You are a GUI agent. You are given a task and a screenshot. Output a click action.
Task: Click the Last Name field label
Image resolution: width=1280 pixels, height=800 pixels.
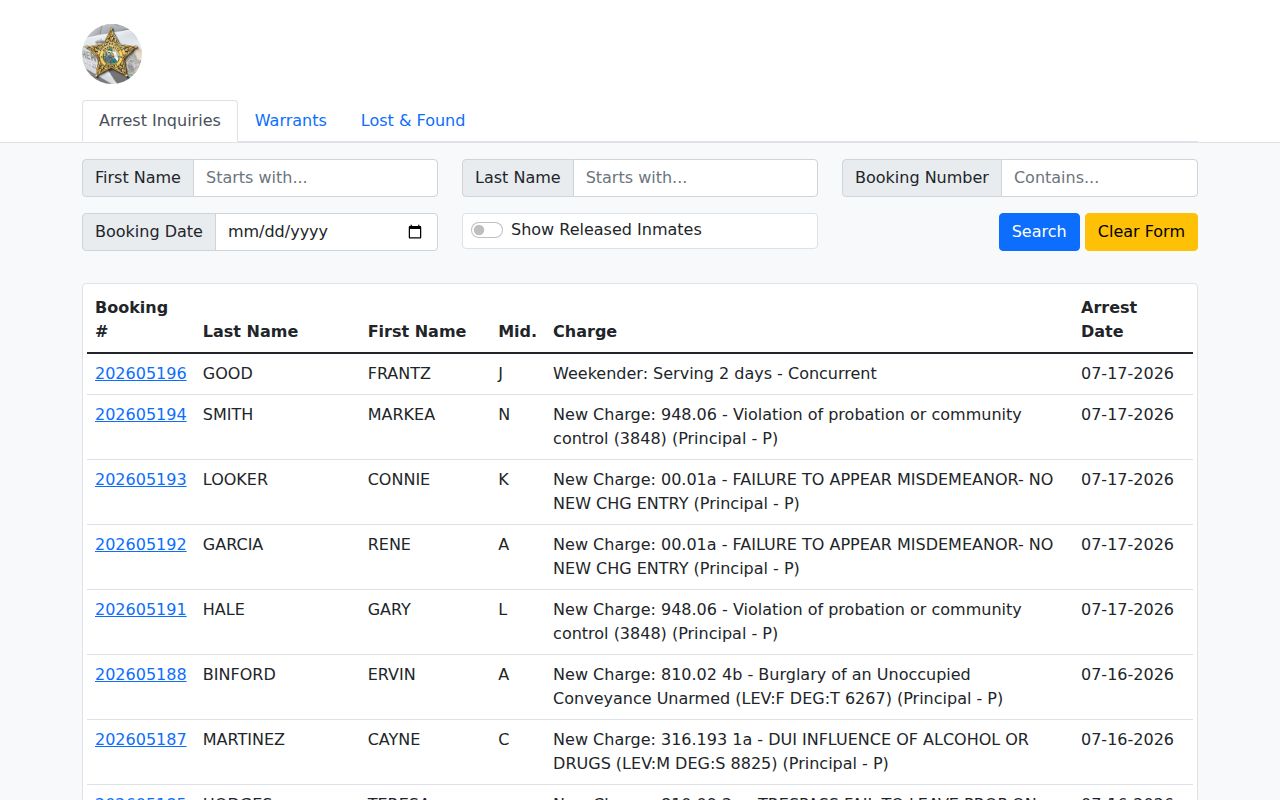point(517,178)
